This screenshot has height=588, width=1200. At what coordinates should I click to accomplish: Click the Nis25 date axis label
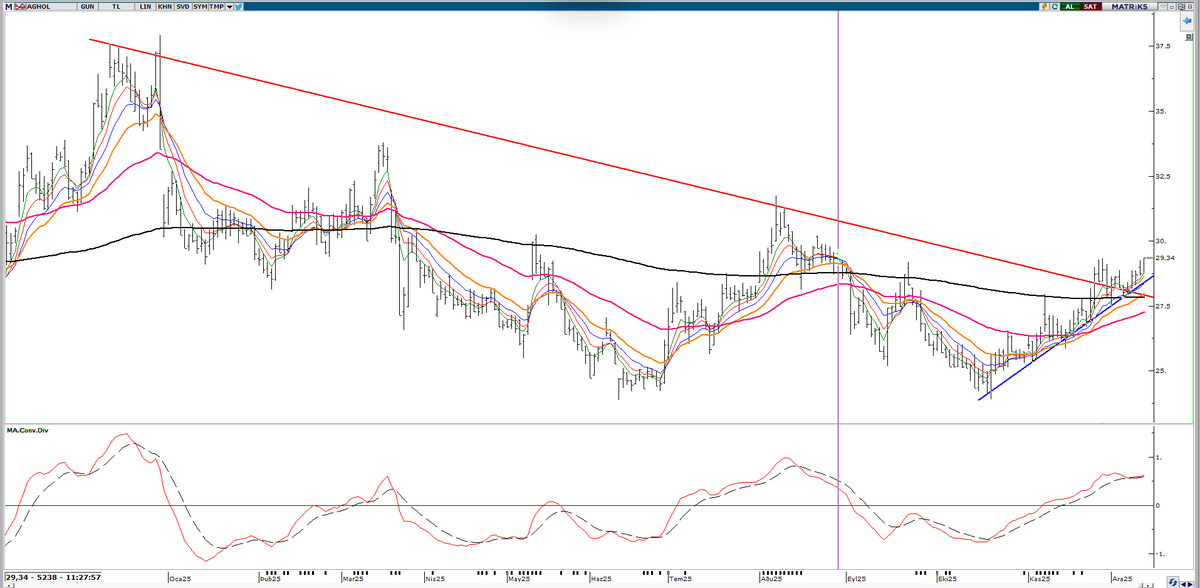point(435,578)
